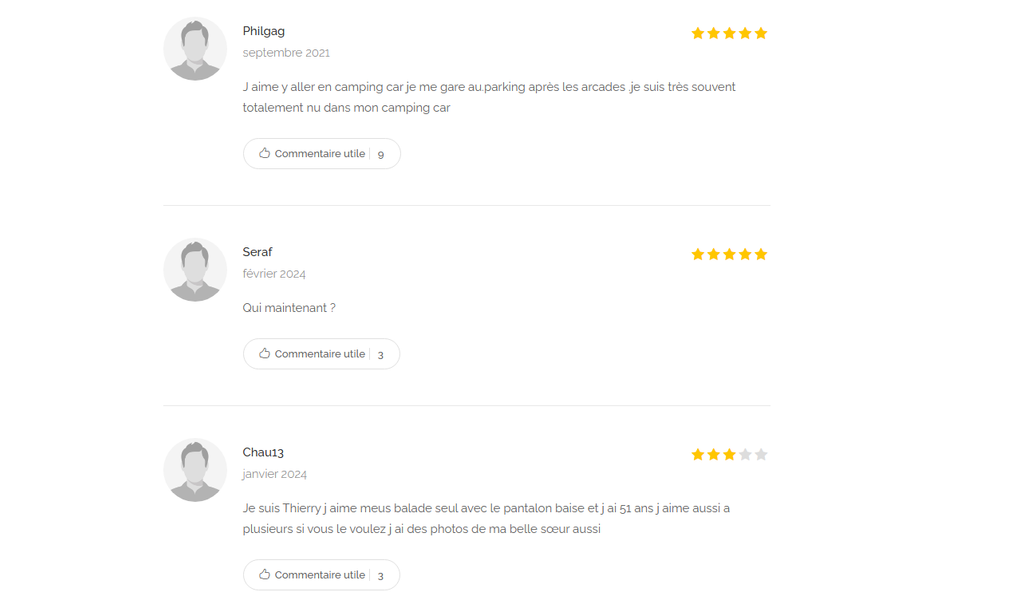Click the "Qui maintenant ?" review text
The height and width of the screenshot is (600, 1024).
coord(289,308)
